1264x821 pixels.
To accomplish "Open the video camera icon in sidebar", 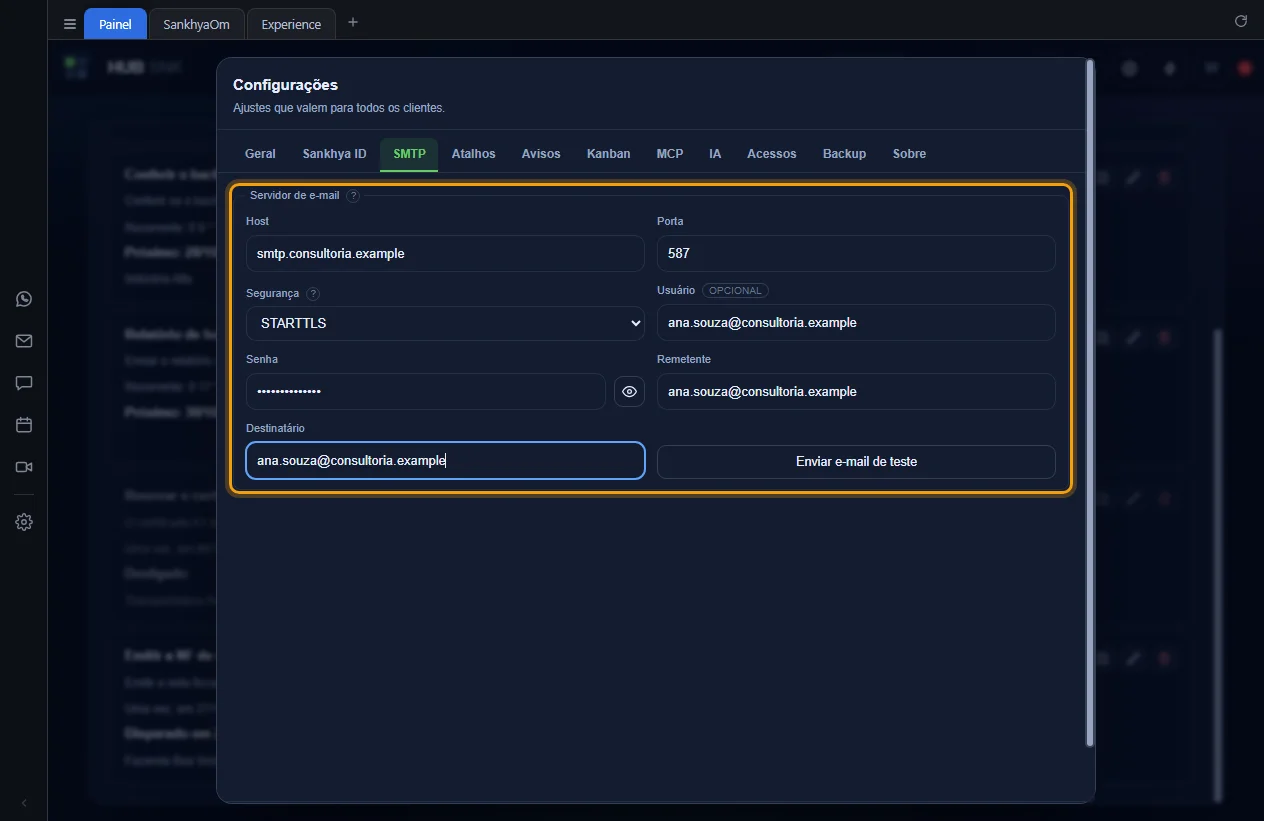I will (x=24, y=467).
